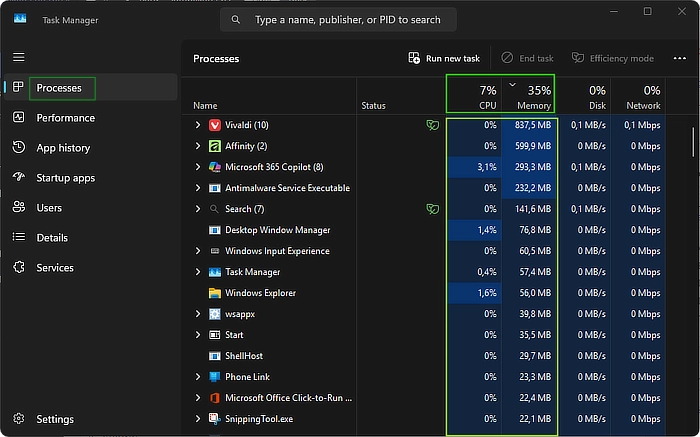The width and height of the screenshot is (700, 437).
Task: Switch to the Details tab
Action: point(91,237)
